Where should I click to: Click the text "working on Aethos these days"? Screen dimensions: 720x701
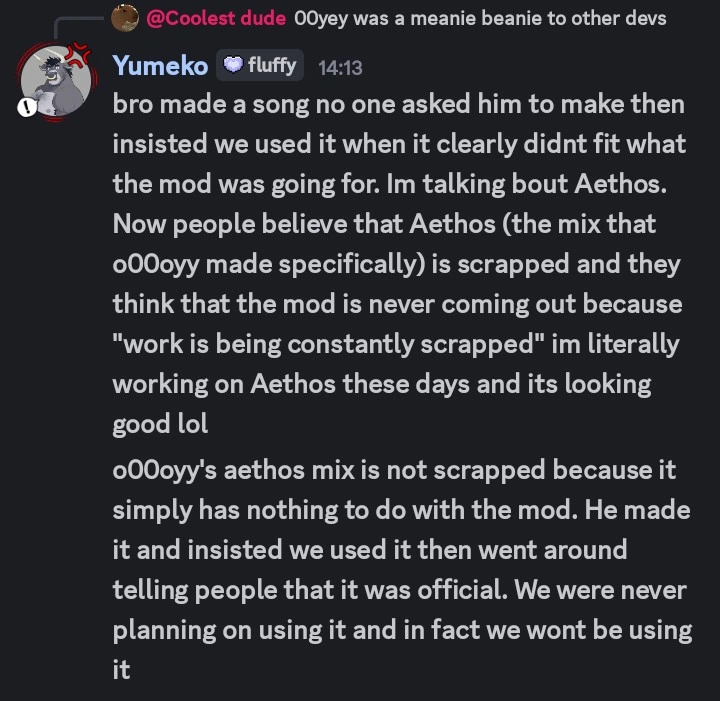coord(276,384)
